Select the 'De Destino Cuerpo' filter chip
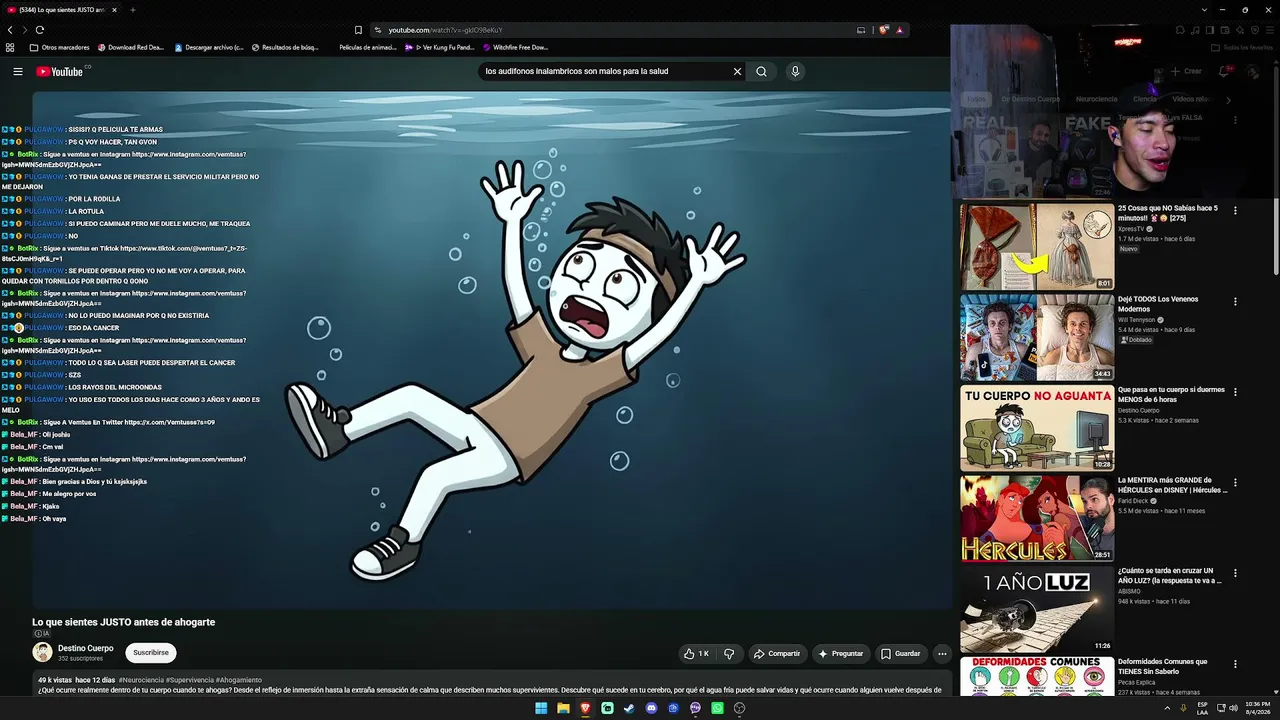 (1030, 99)
